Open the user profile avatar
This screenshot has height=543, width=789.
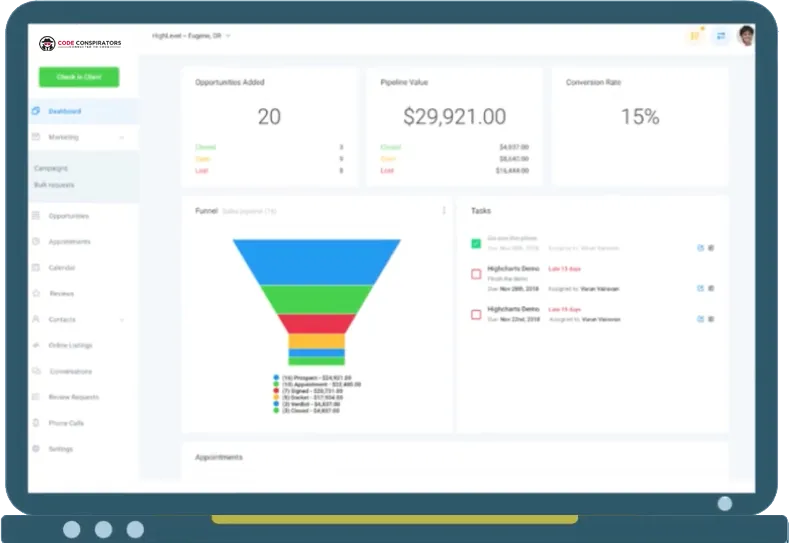(746, 36)
